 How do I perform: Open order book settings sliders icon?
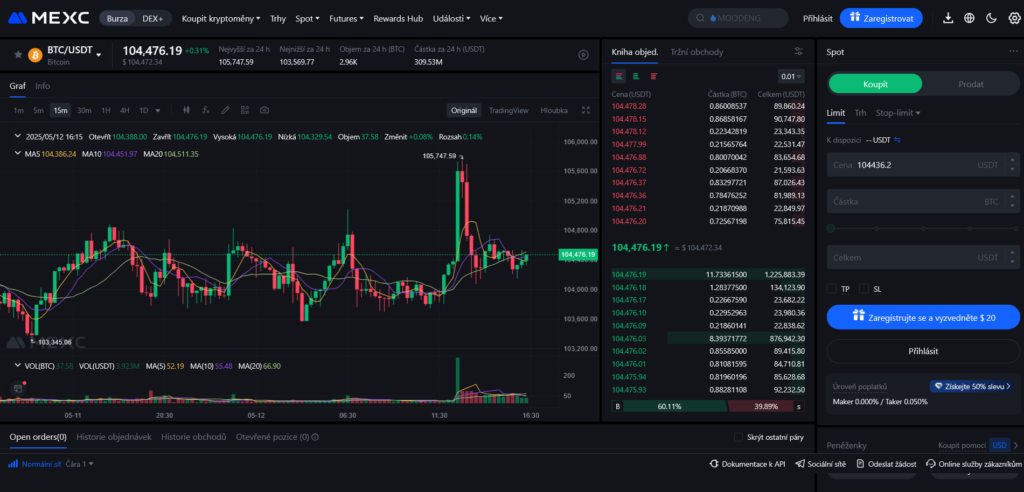tap(798, 52)
